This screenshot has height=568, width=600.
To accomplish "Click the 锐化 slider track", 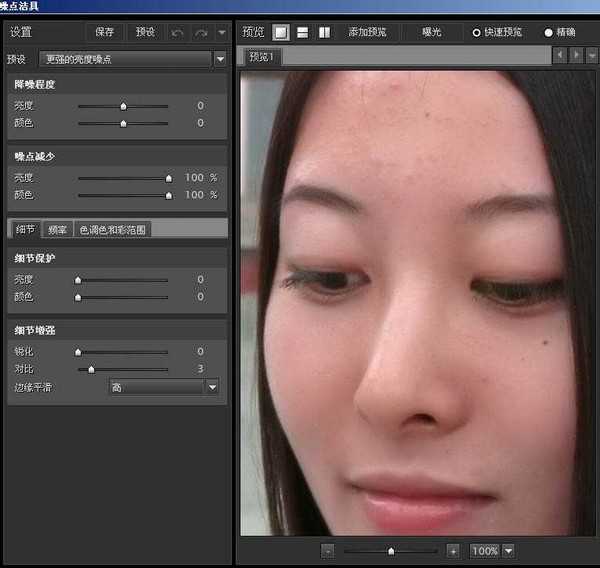I will pyautogui.click(x=123, y=352).
